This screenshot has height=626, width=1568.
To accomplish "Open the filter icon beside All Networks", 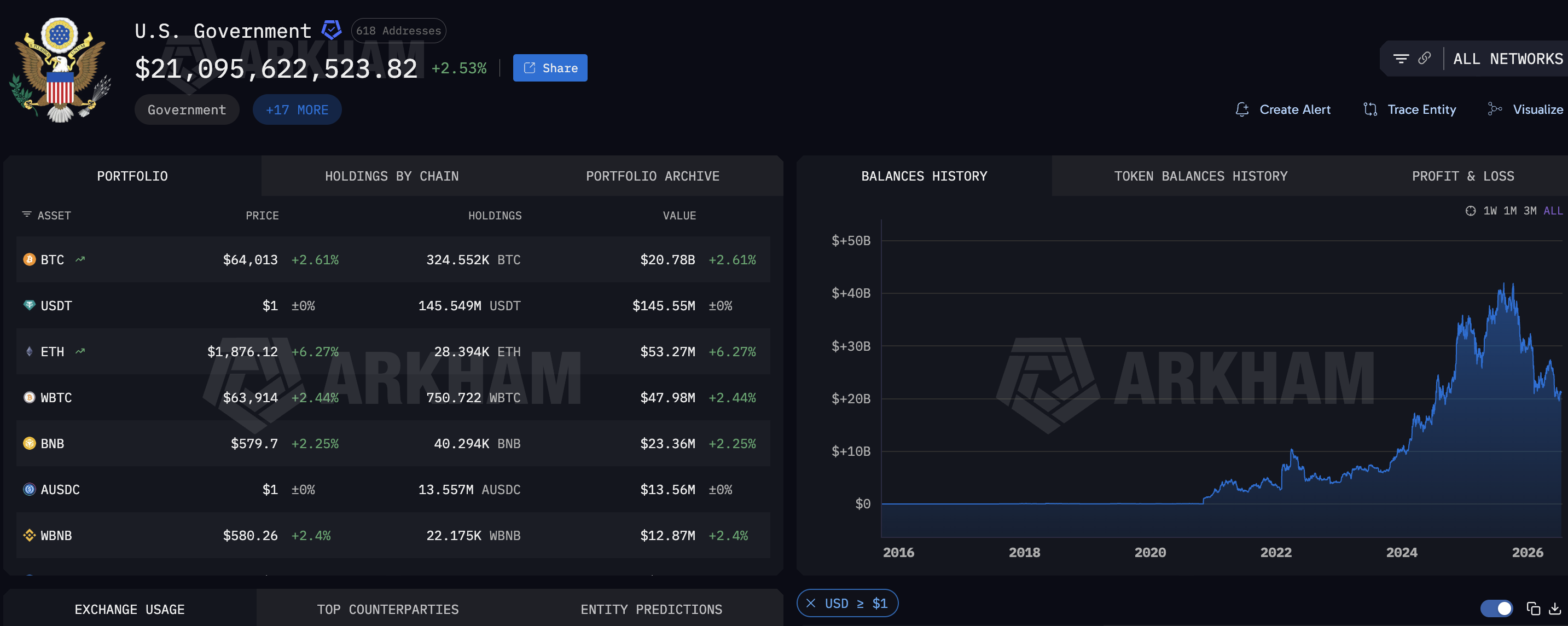I will pyautogui.click(x=1401, y=59).
